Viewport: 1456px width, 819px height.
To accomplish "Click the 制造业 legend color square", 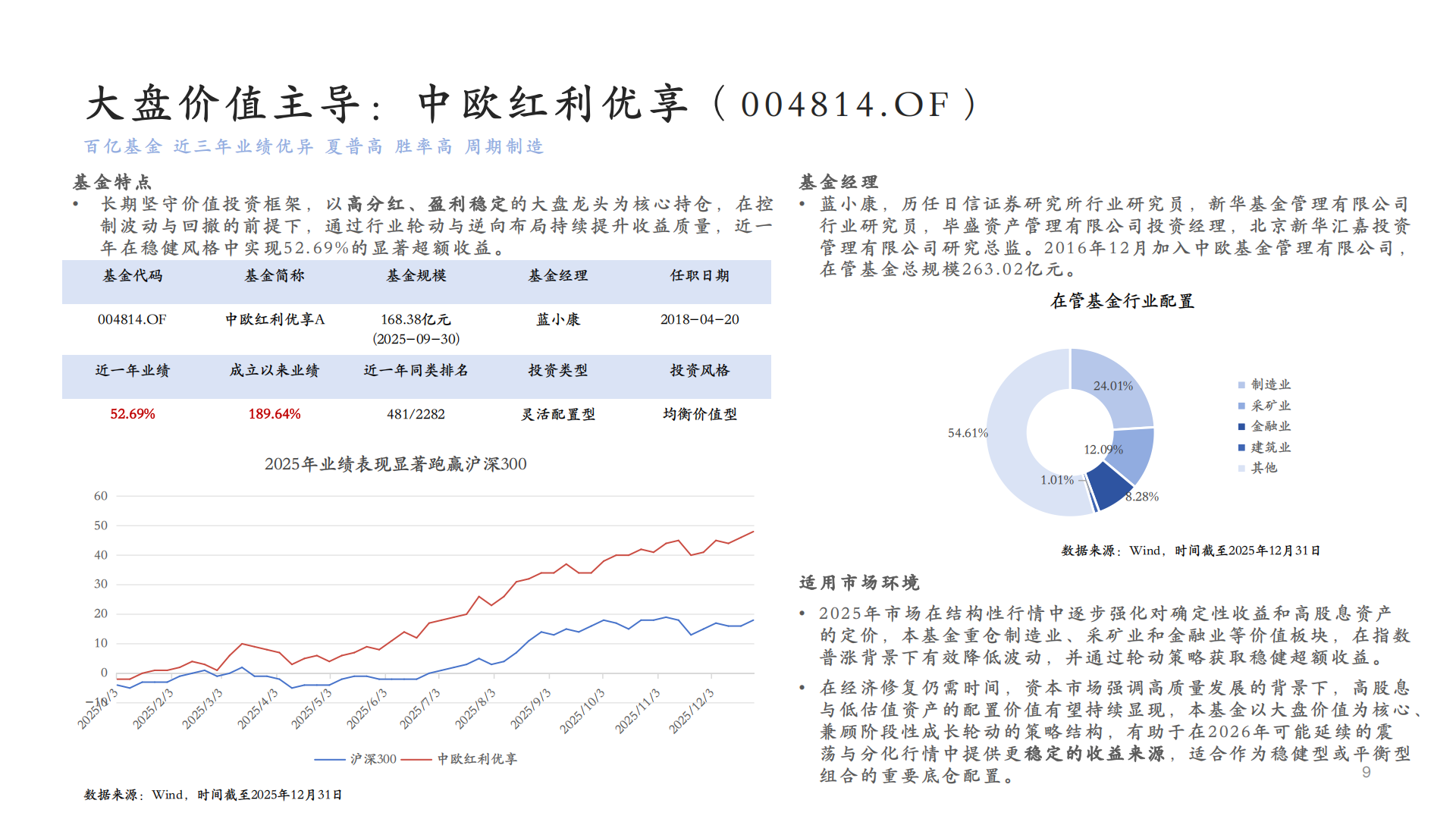I will (x=1241, y=385).
